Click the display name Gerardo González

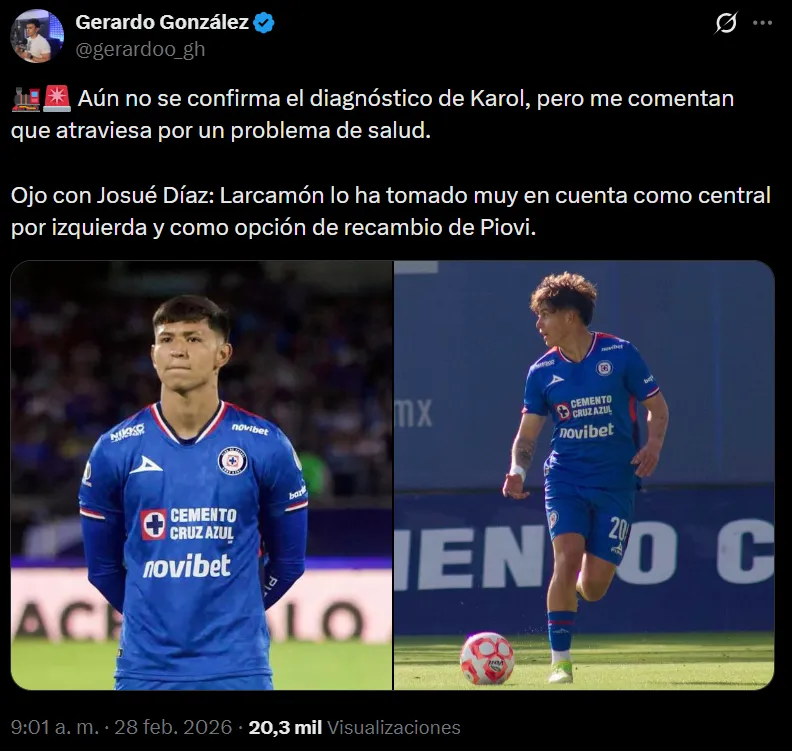pos(163,23)
